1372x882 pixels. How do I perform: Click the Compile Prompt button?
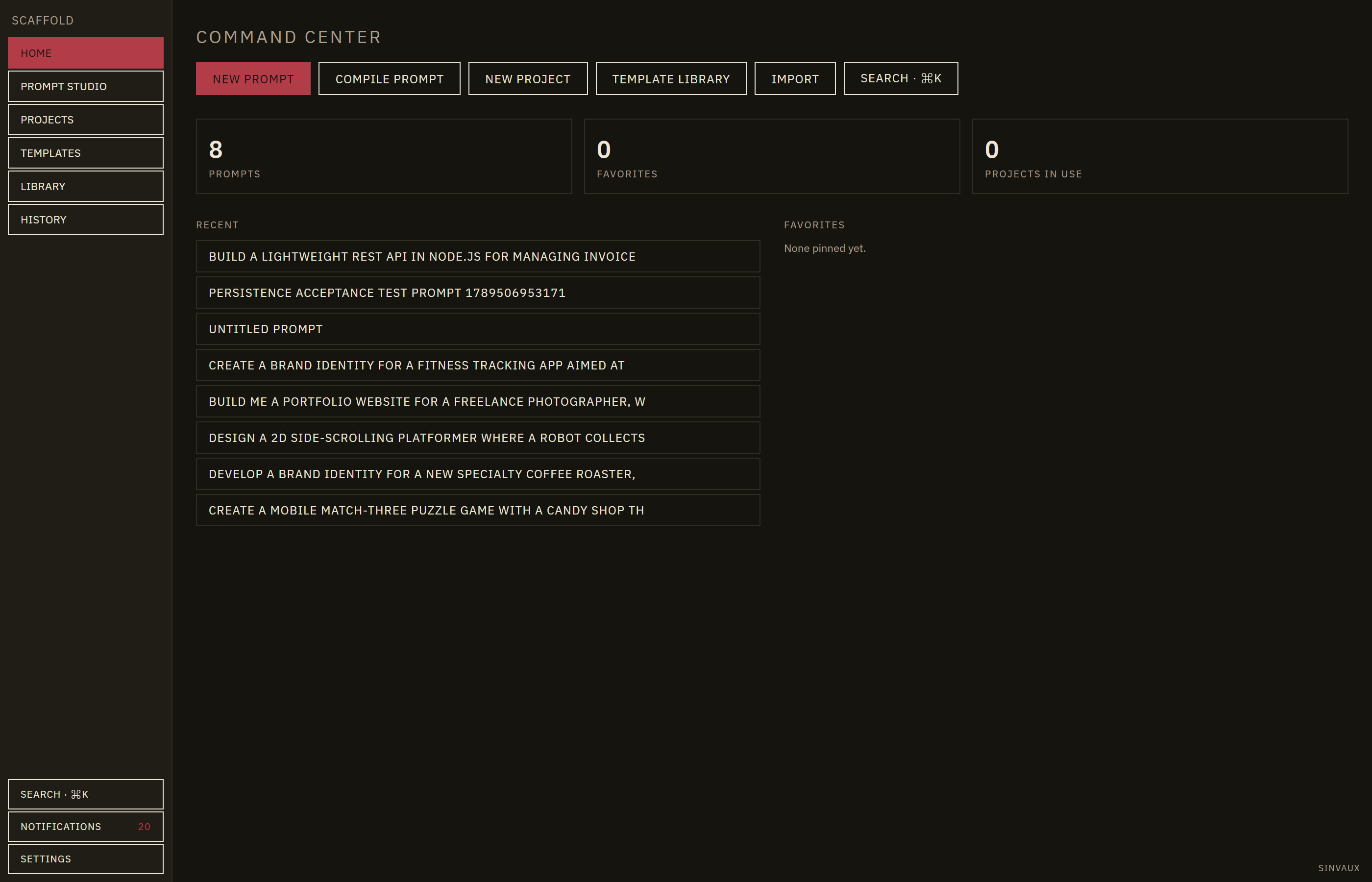point(390,78)
